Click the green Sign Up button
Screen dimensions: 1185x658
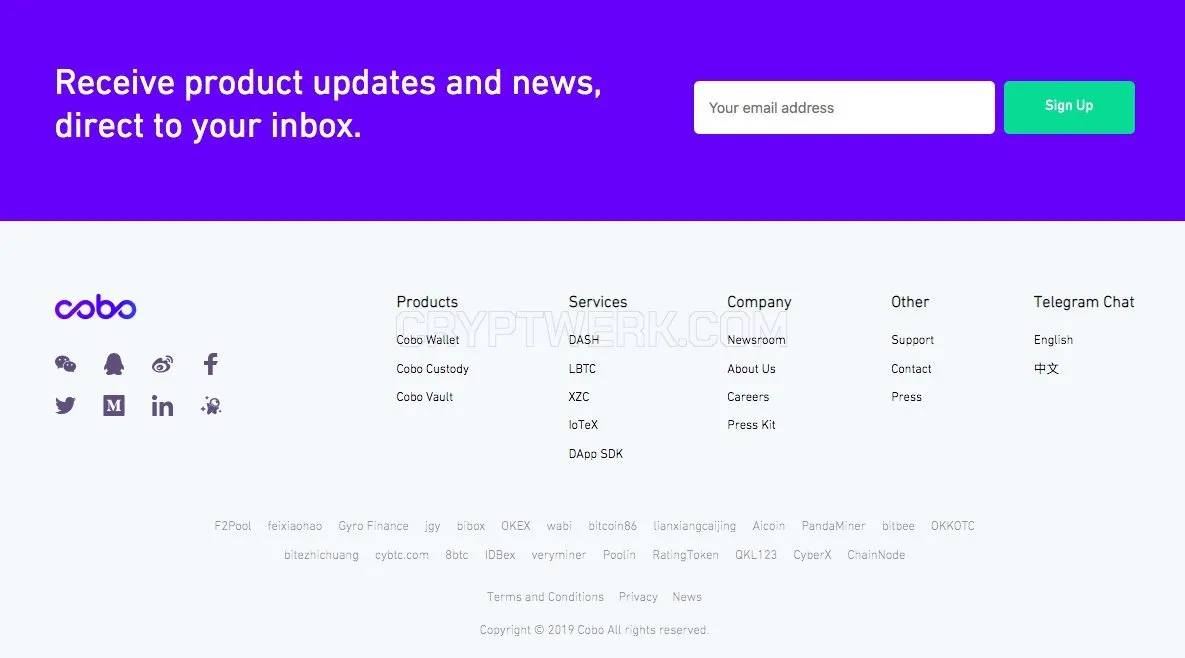(1069, 107)
